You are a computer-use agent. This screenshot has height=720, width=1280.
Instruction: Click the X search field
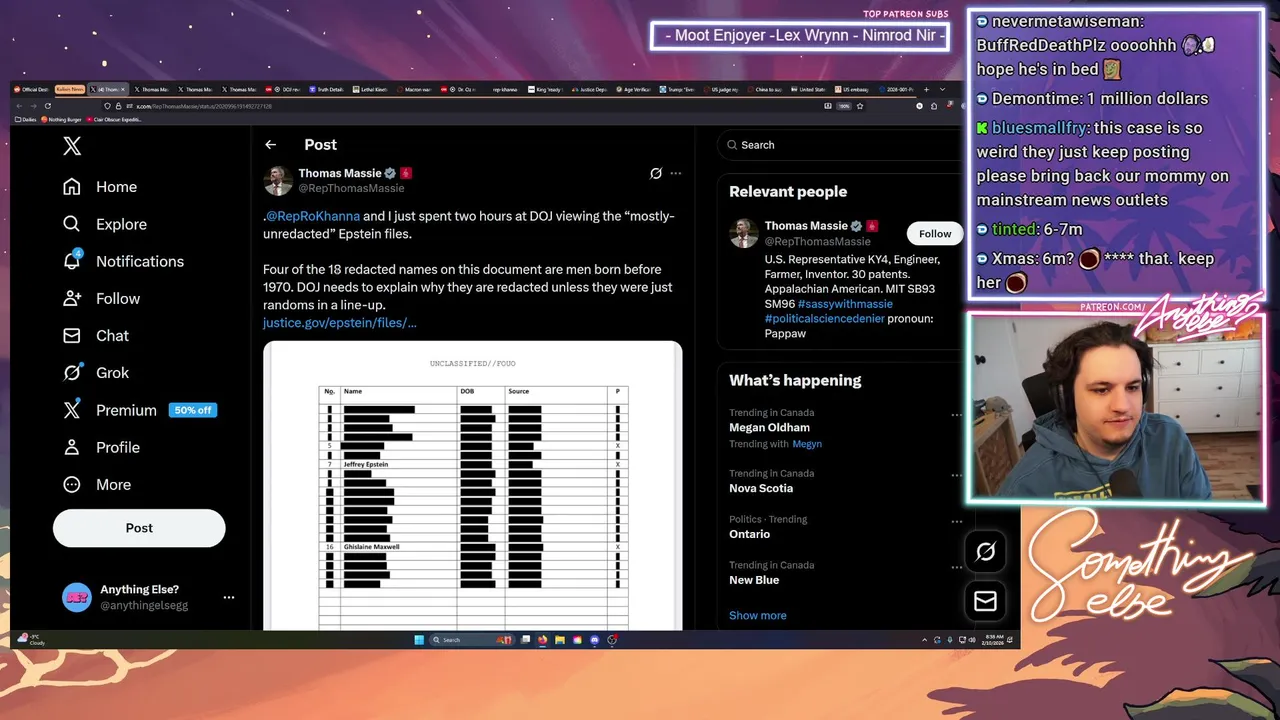click(x=840, y=145)
